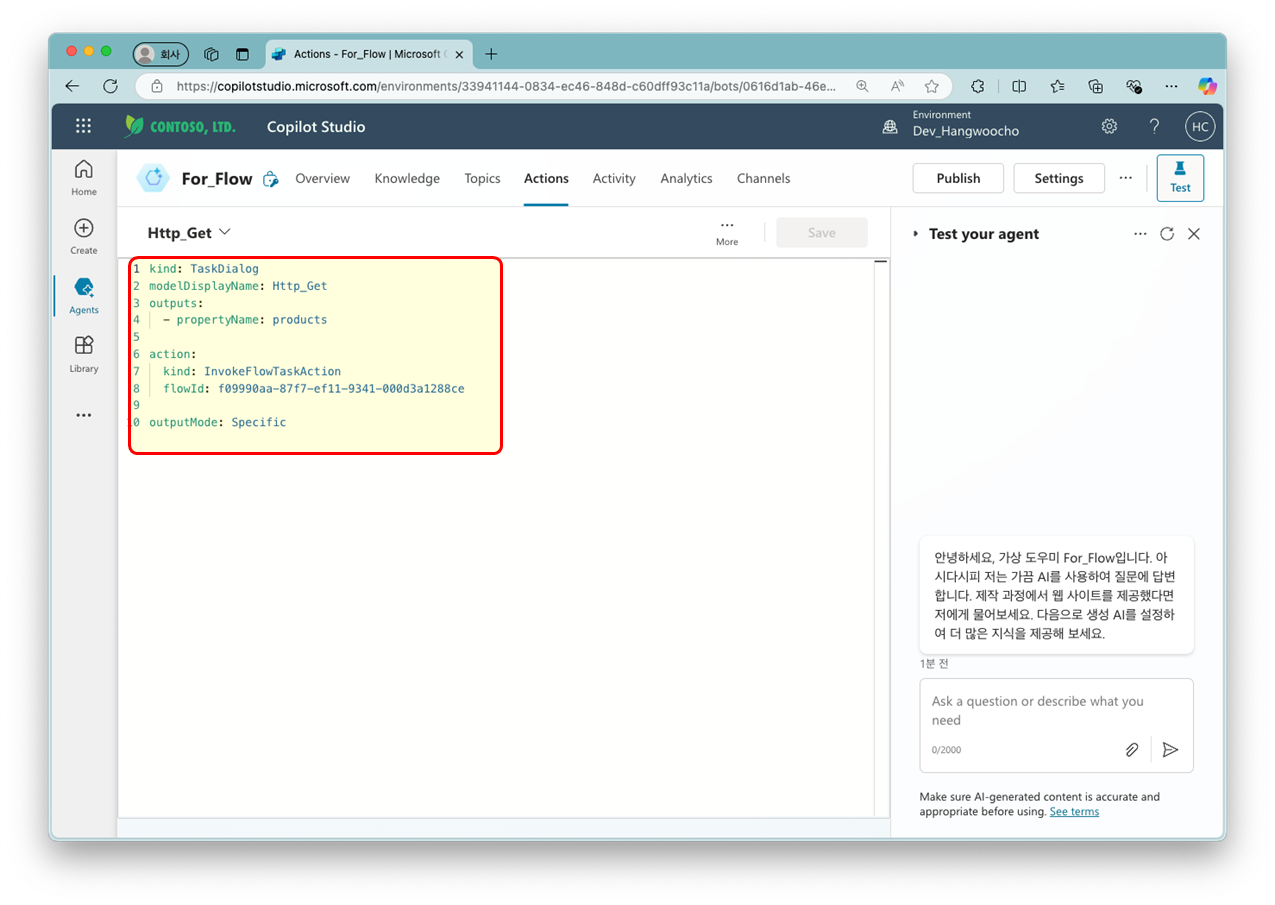This screenshot has width=1275, height=905.
Task: Open test panel more options ellipsis
Action: pyautogui.click(x=1141, y=234)
